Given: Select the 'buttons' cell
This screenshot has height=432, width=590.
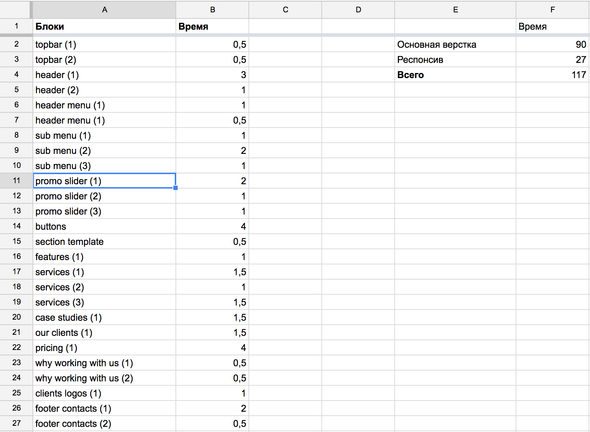Looking at the screenshot, I should 104,226.
